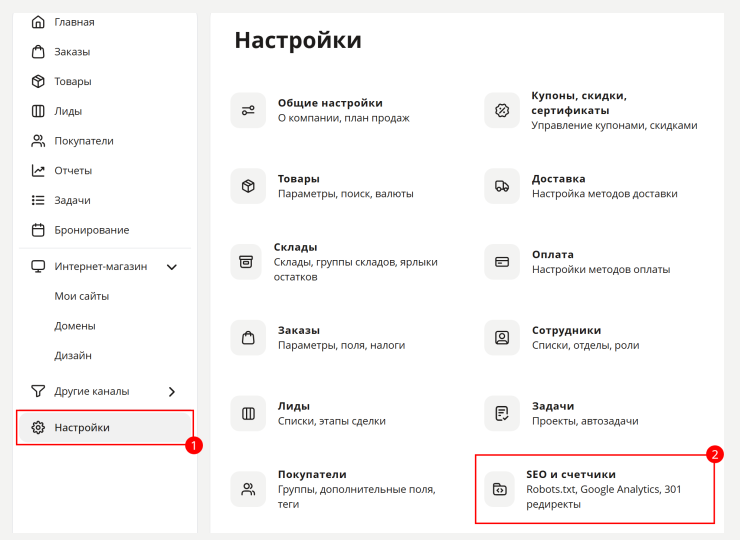740x540 pixels.
Task: Click the funnel icon beside Другие каналы
Action: click(38, 391)
